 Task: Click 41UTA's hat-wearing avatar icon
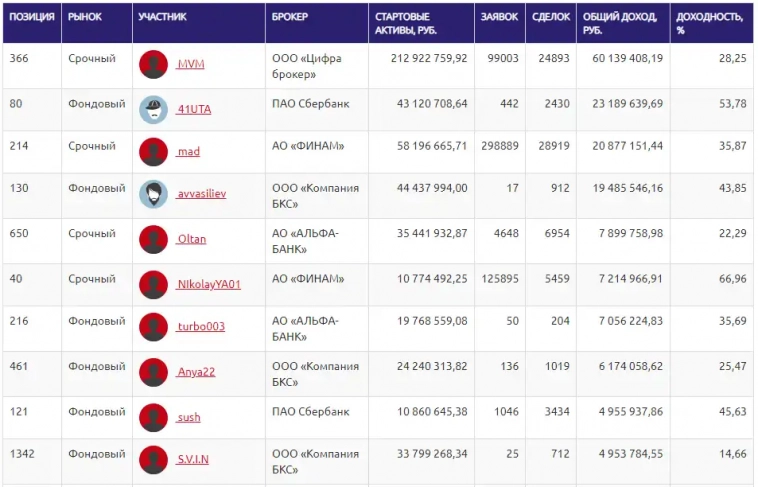[153, 109]
